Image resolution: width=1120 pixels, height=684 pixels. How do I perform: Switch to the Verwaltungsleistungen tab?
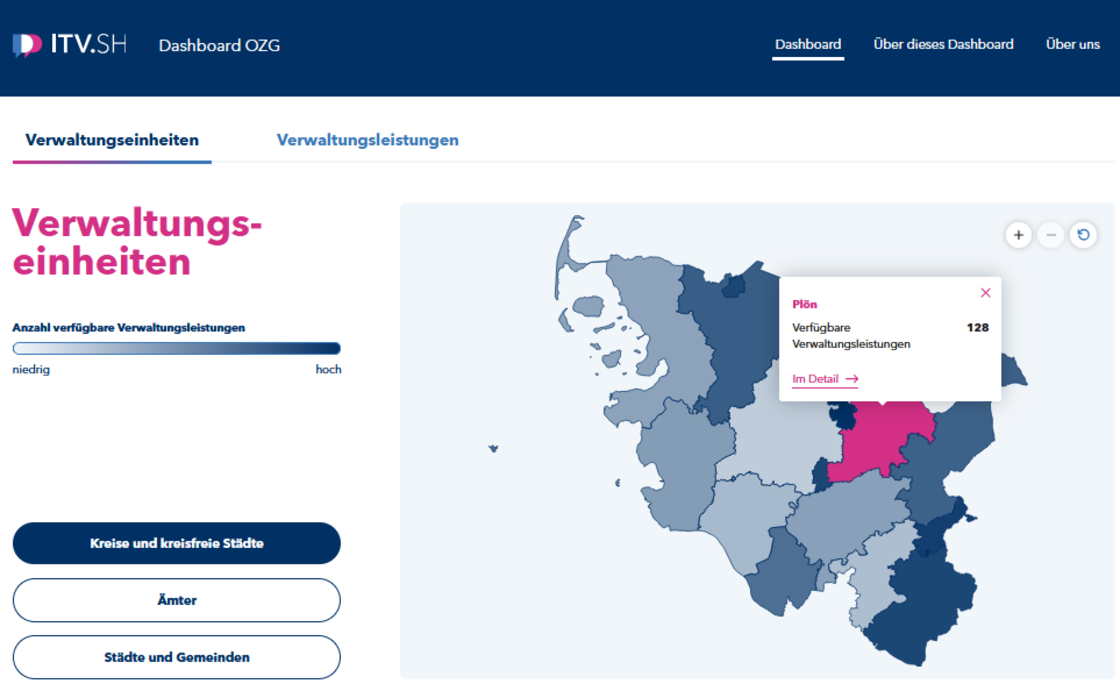pos(367,140)
